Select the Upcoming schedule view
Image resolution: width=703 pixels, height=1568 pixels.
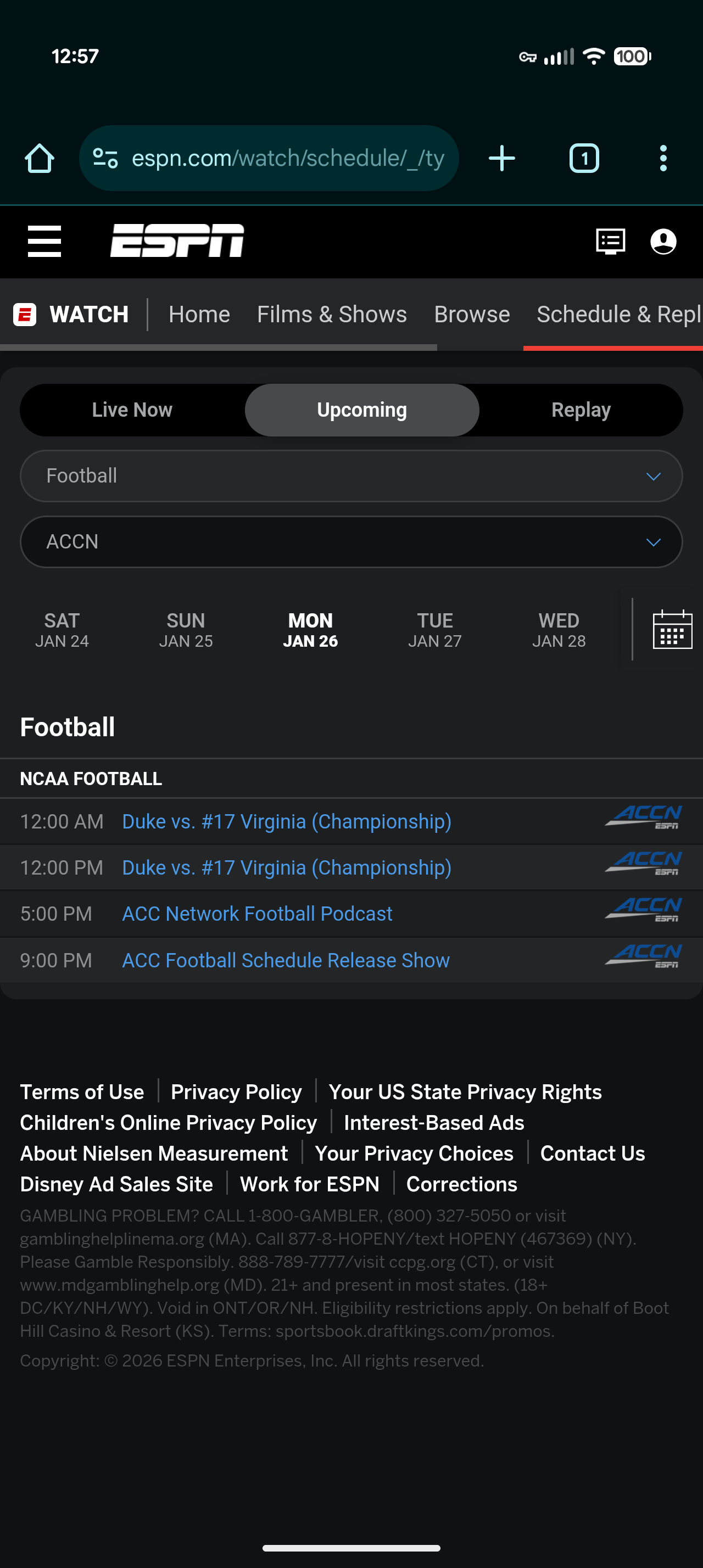pyautogui.click(x=361, y=410)
